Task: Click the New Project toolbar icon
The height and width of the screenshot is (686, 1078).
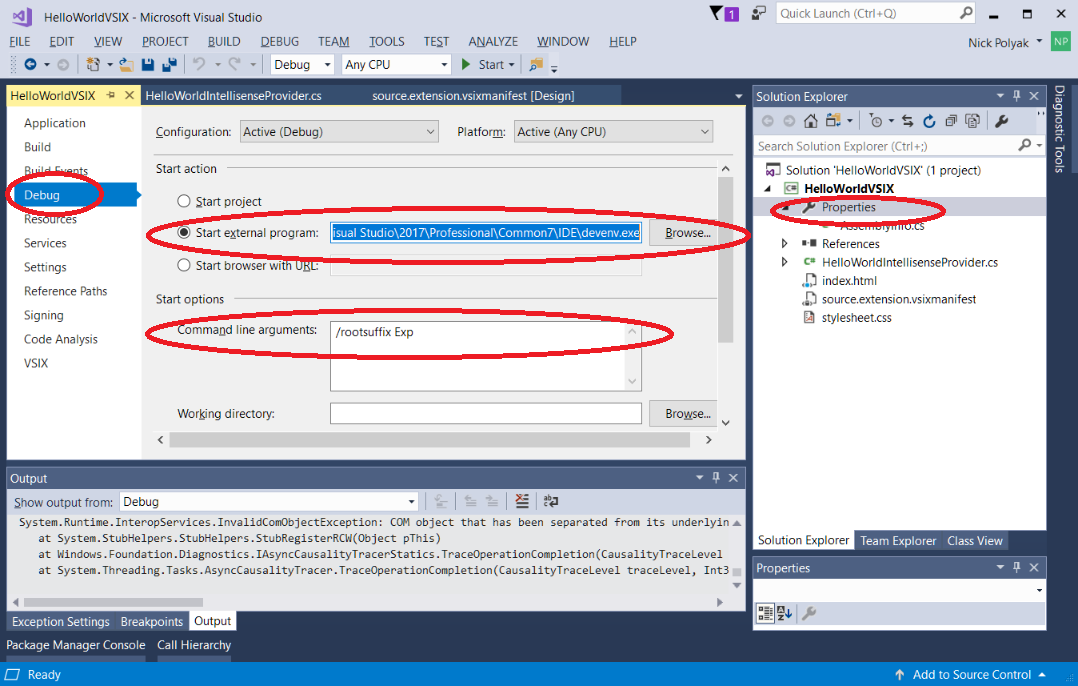Action: tap(93, 64)
